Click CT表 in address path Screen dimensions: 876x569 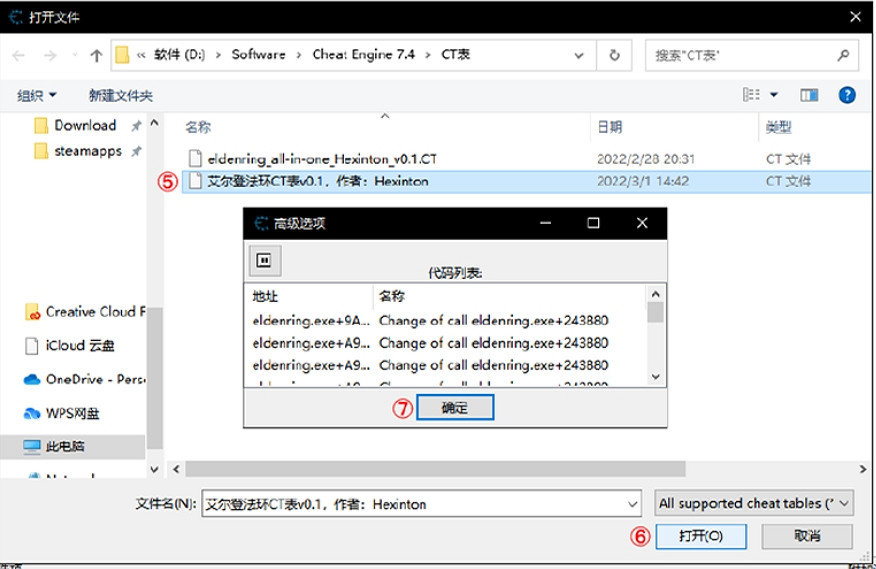(455, 54)
